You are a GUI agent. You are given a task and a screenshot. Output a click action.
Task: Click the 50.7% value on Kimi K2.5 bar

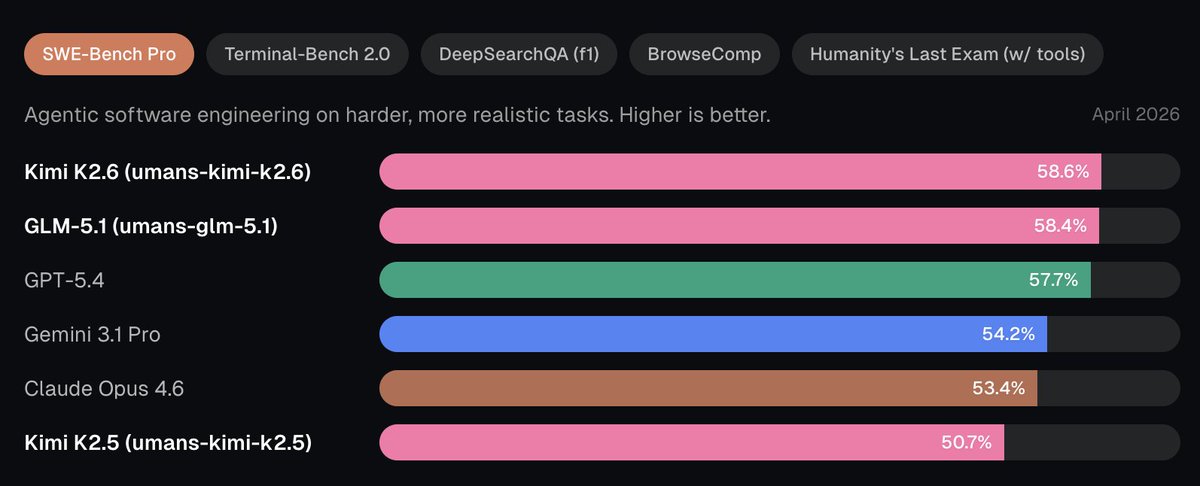965,442
